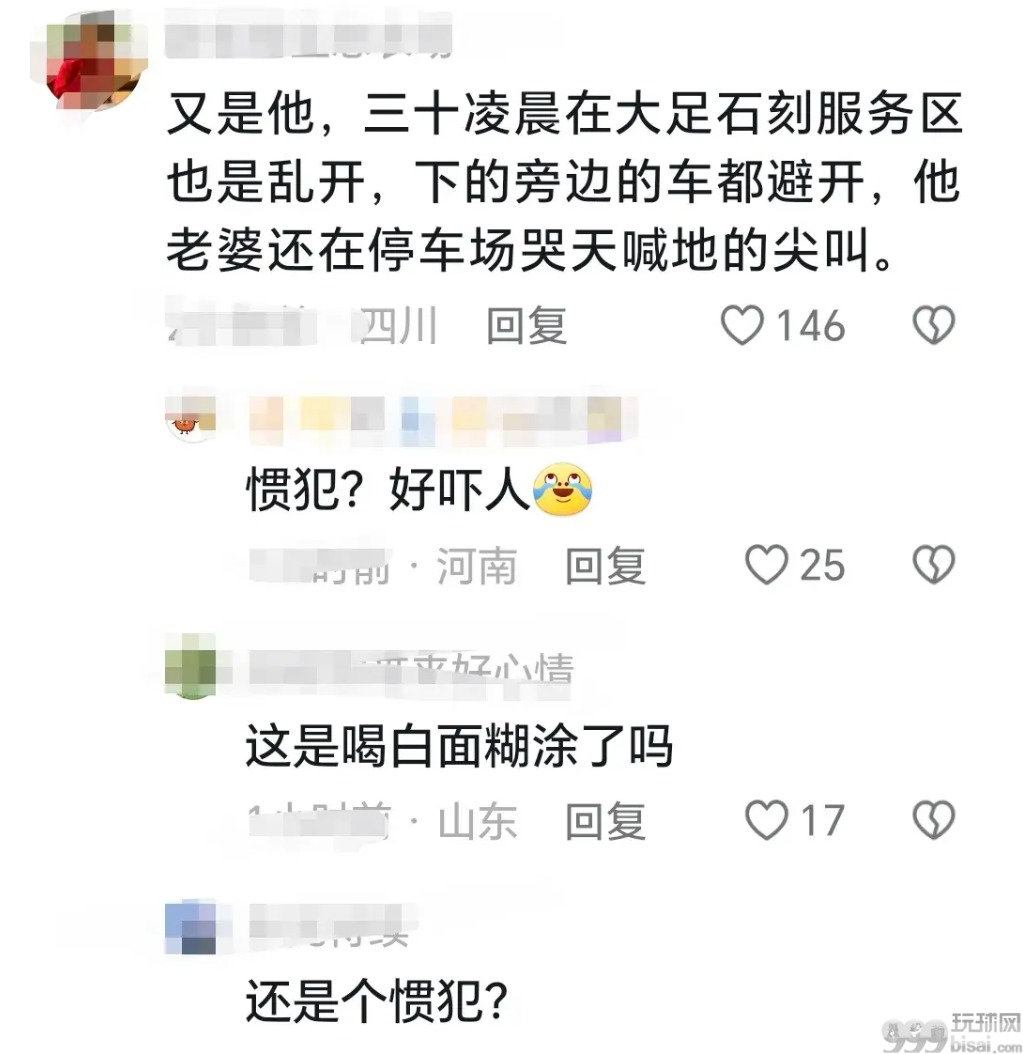Select the comment text 还是个惯犯？

pos(376,1002)
